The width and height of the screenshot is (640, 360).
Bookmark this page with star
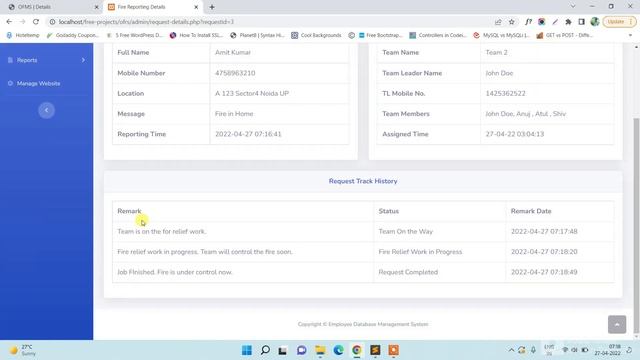coord(511,22)
